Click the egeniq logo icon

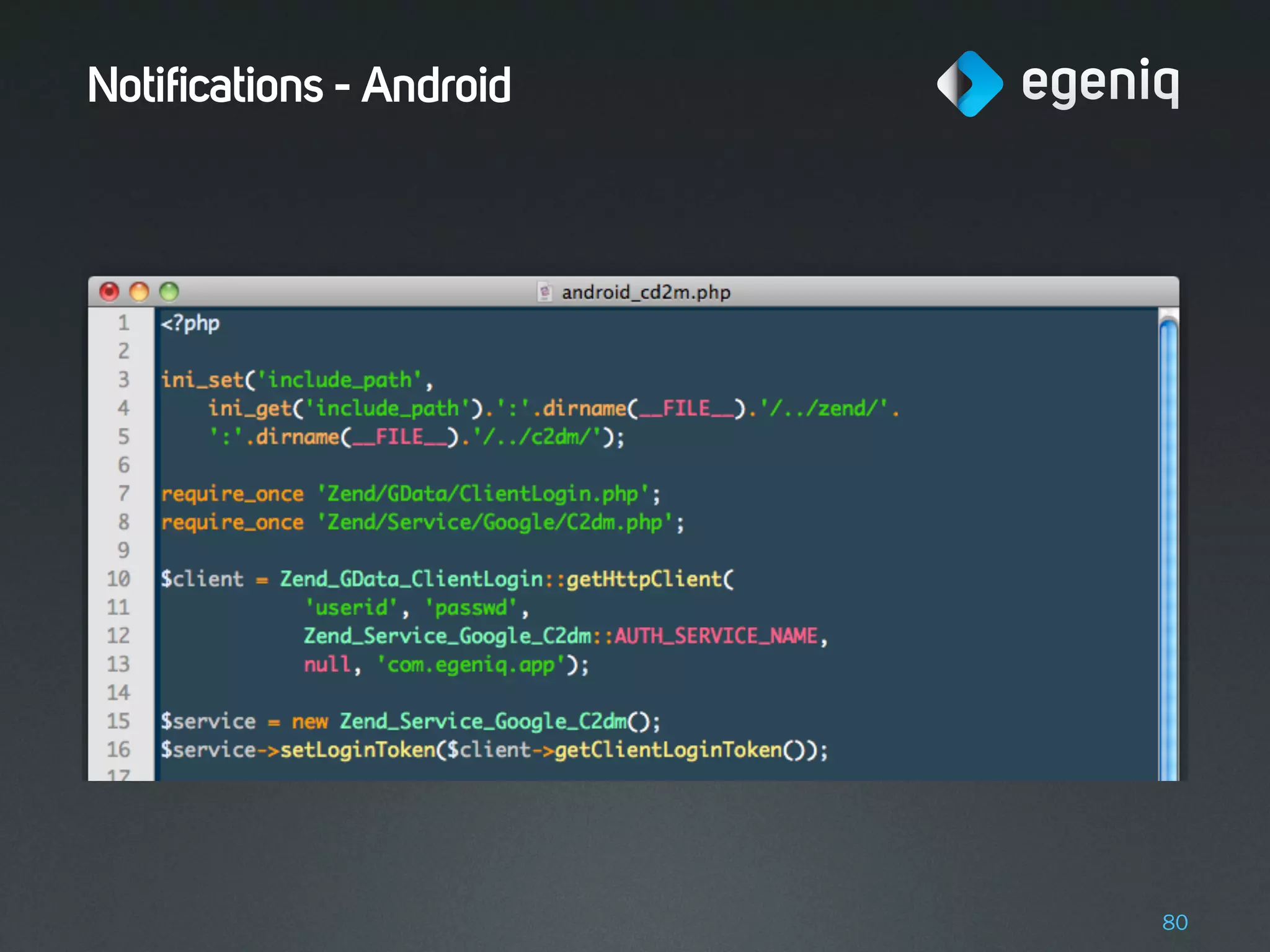pyautogui.click(x=970, y=84)
